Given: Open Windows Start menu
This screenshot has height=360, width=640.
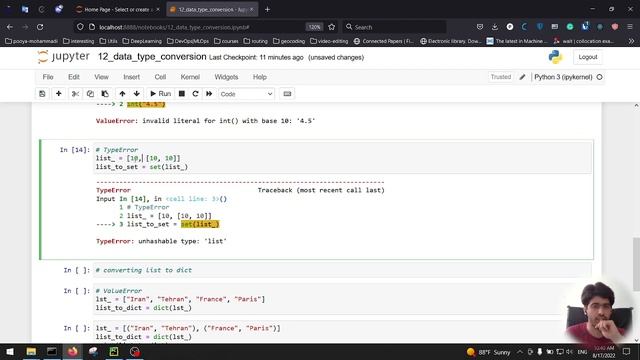Looking at the screenshot, I should pyautogui.click(x=10, y=351).
